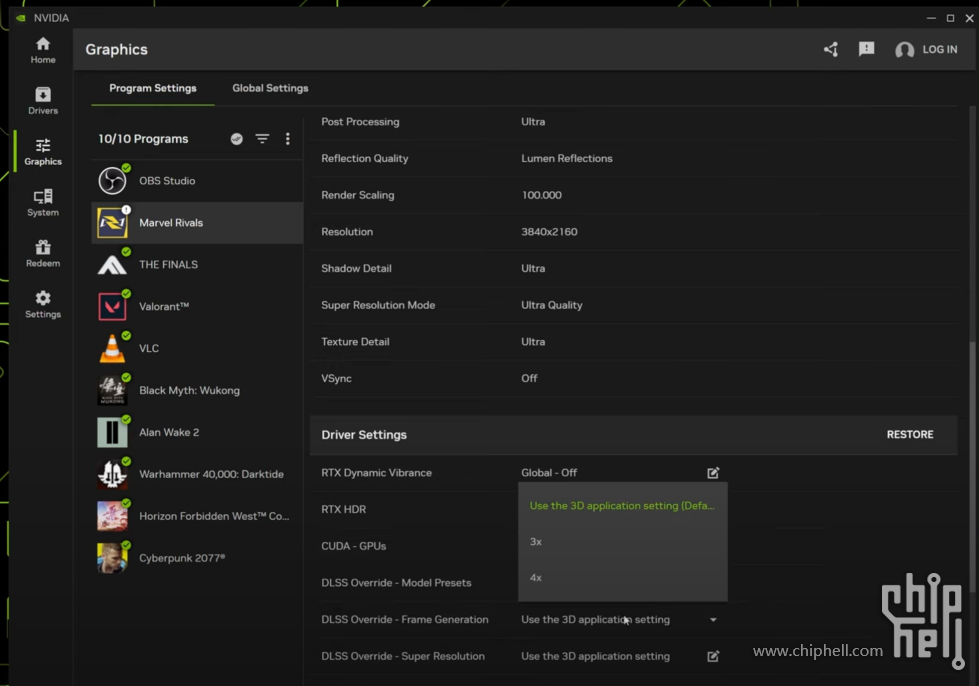Maximize the NVIDIA app window
This screenshot has height=686, width=979.
[950, 18]
